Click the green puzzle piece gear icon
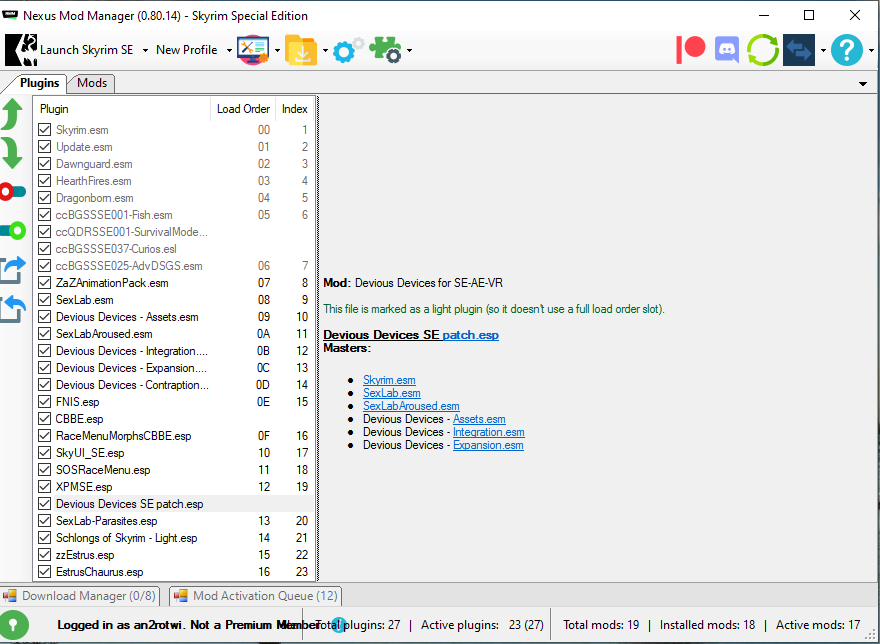 [385, 50]
